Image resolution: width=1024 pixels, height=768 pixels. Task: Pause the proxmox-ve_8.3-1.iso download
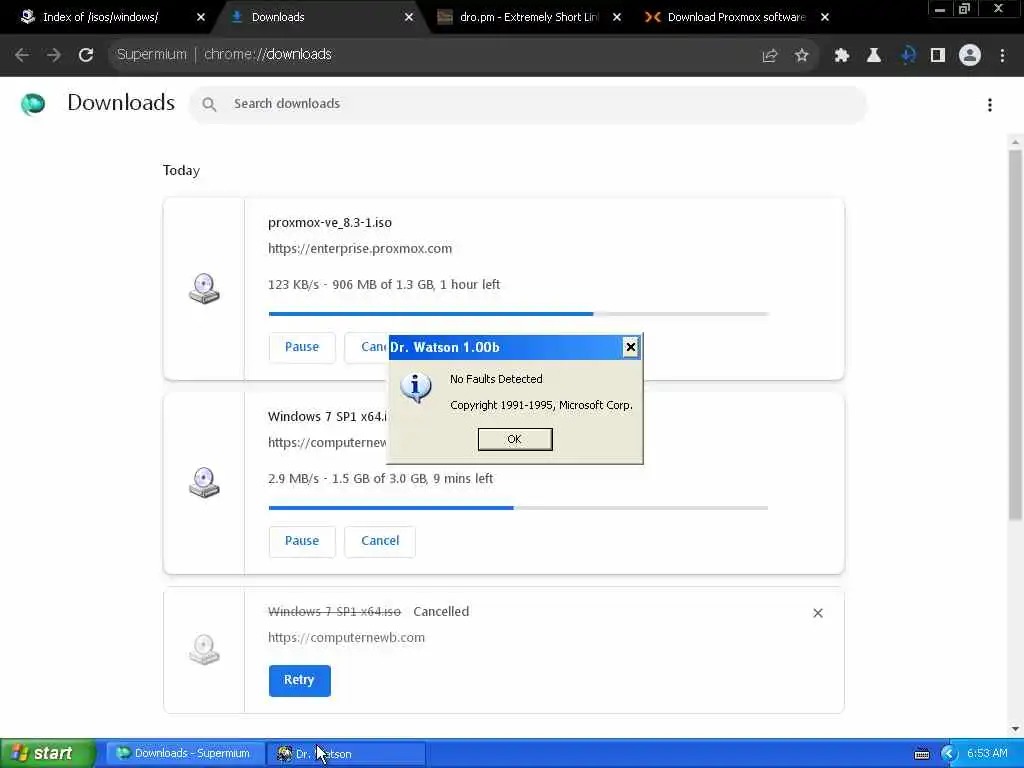[x=302, y=347]
